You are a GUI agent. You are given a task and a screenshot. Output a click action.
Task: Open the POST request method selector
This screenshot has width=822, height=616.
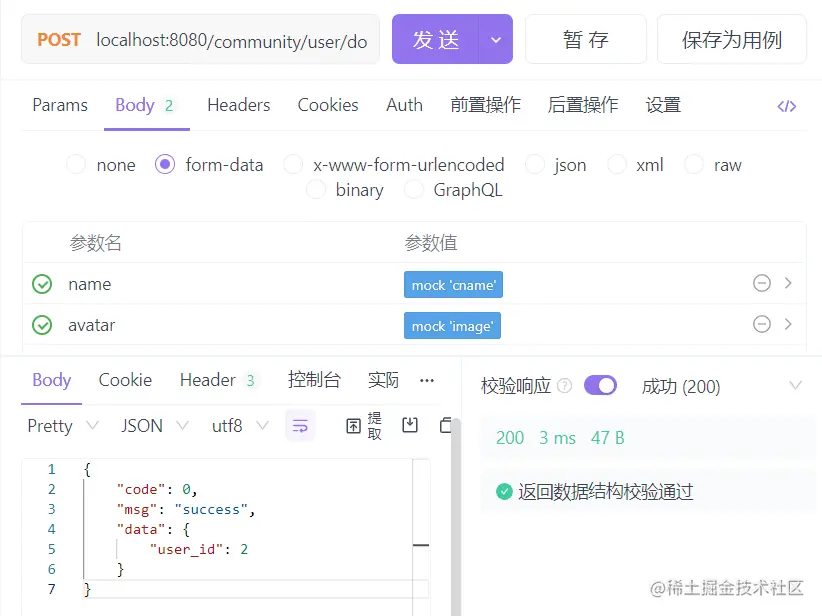pos(59,40)
